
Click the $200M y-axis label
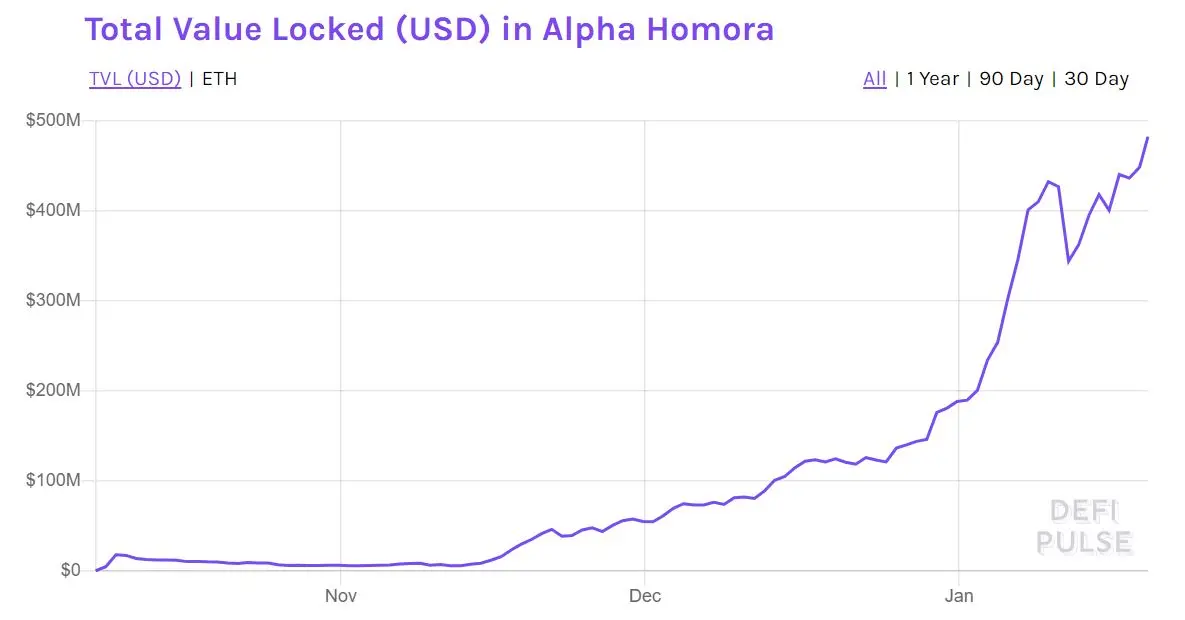53,390
